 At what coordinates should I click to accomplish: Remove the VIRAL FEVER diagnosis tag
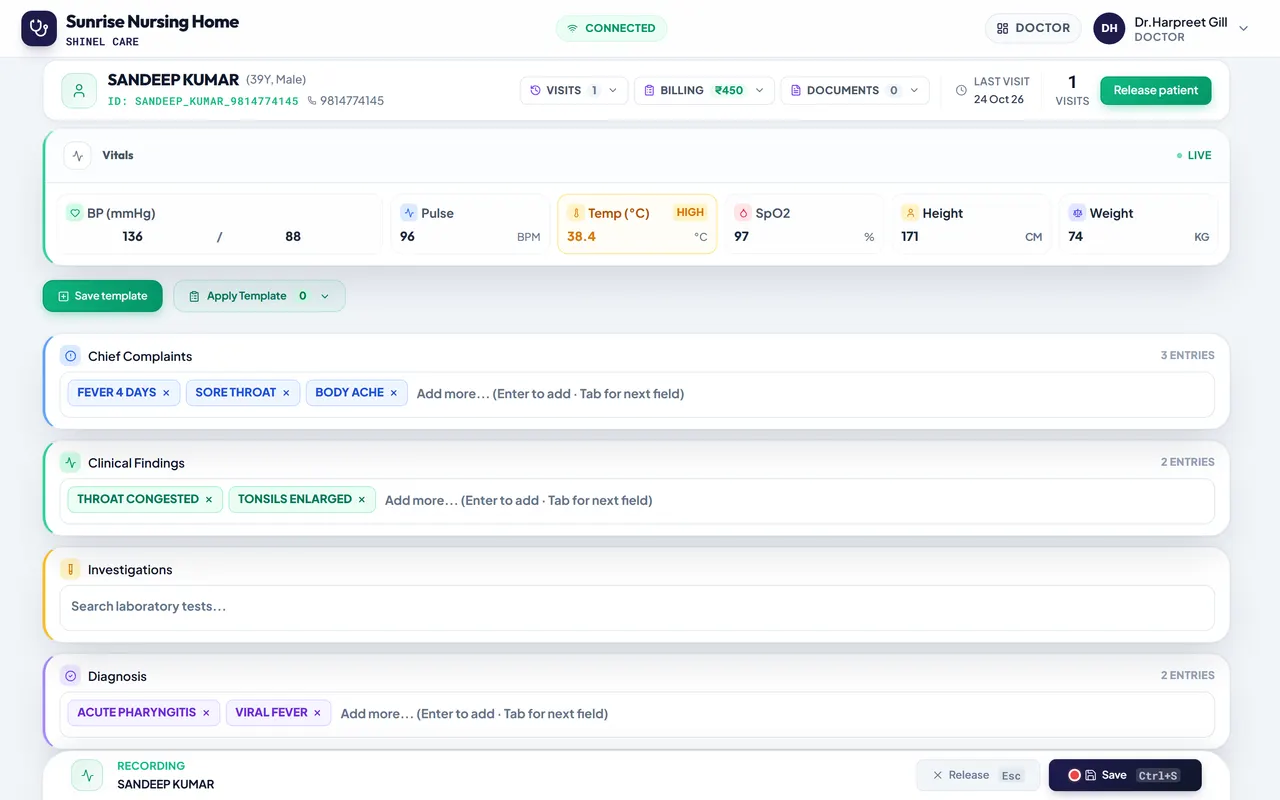pyautogui.click(x=317, y=713)
